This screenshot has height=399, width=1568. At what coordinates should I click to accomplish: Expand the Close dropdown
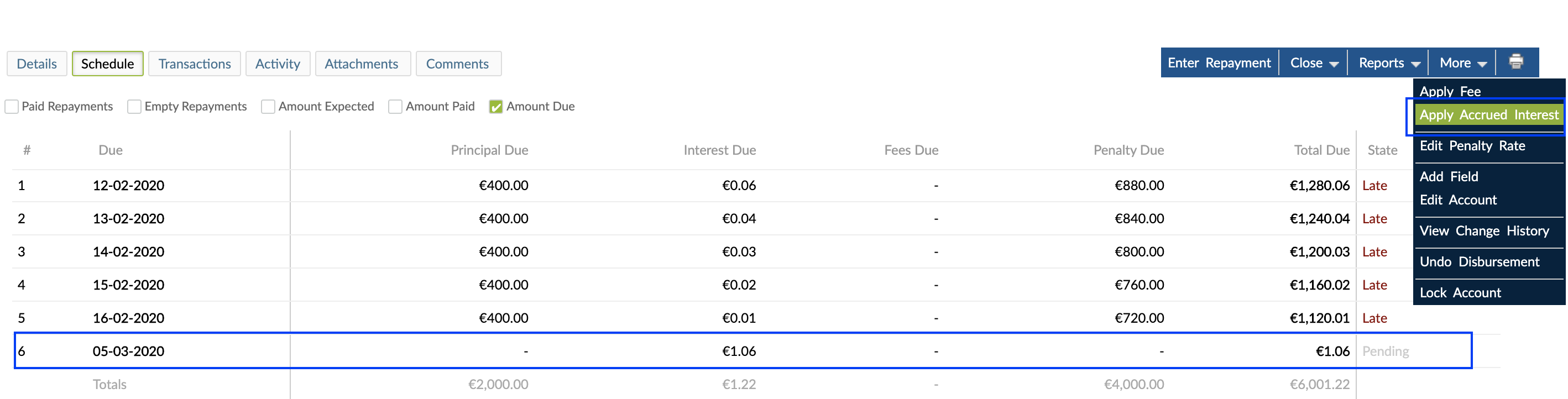(x=1314, y=62)
